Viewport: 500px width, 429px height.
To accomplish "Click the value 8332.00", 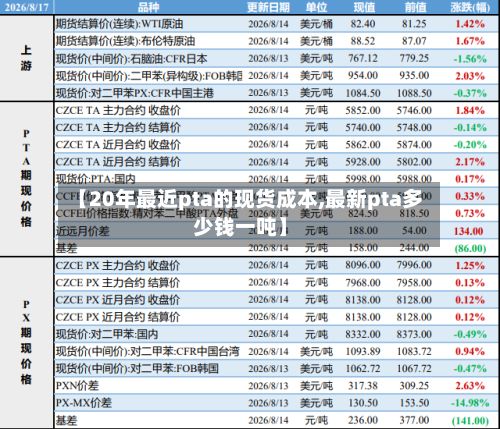I will click(363, 334).
